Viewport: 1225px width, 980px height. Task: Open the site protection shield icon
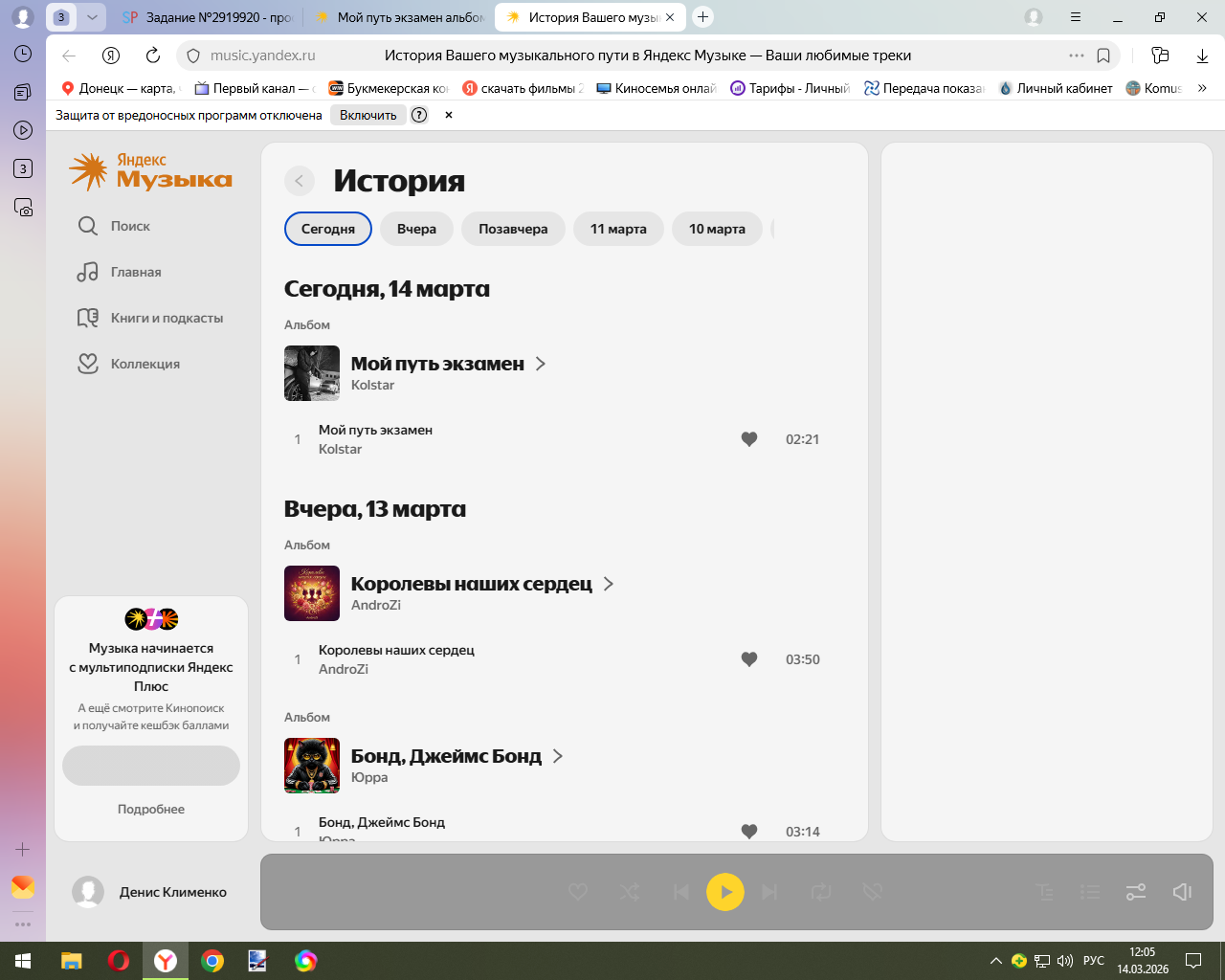tap(192, 56)
